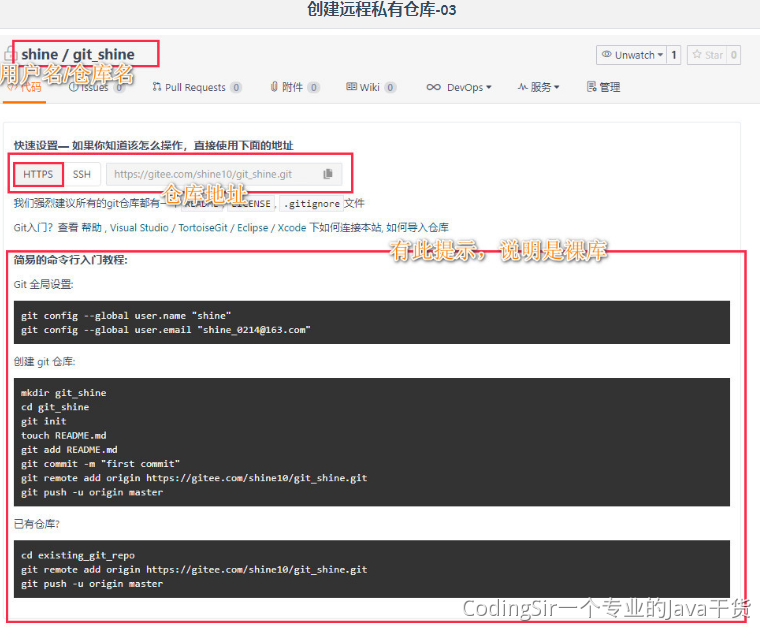Open the Wiki tab

coord(371,87)
